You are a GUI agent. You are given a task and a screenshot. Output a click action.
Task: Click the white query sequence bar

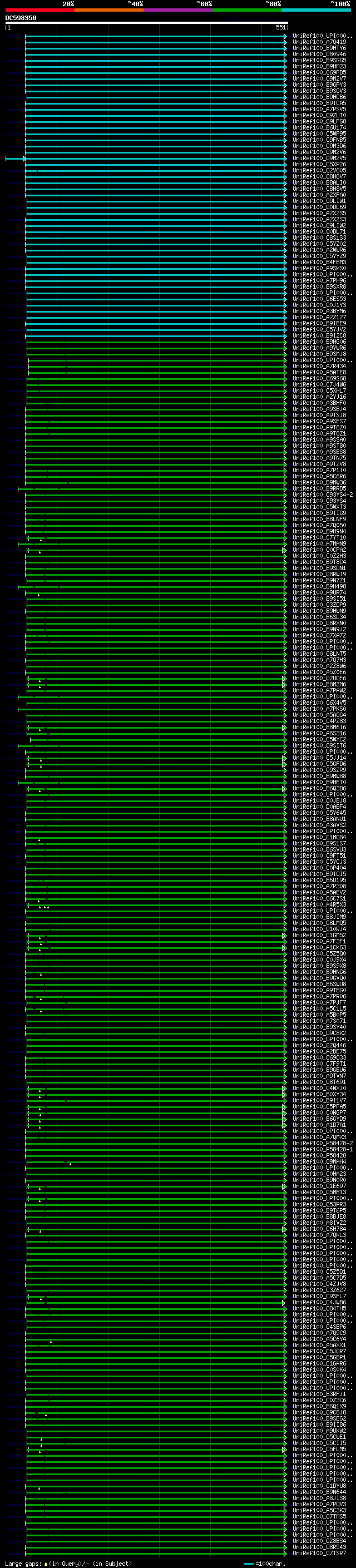tap(147, 23)
